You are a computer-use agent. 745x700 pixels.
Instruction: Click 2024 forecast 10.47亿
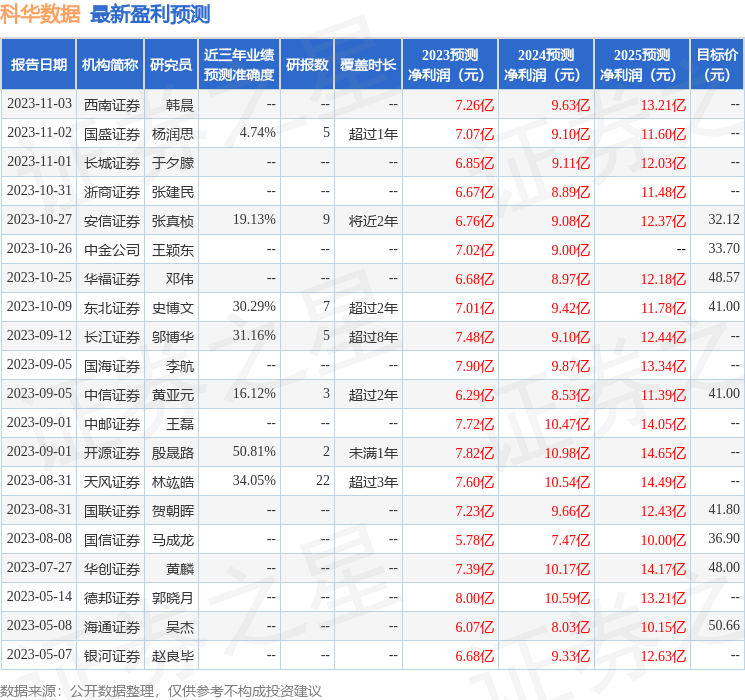pos(567,424)
